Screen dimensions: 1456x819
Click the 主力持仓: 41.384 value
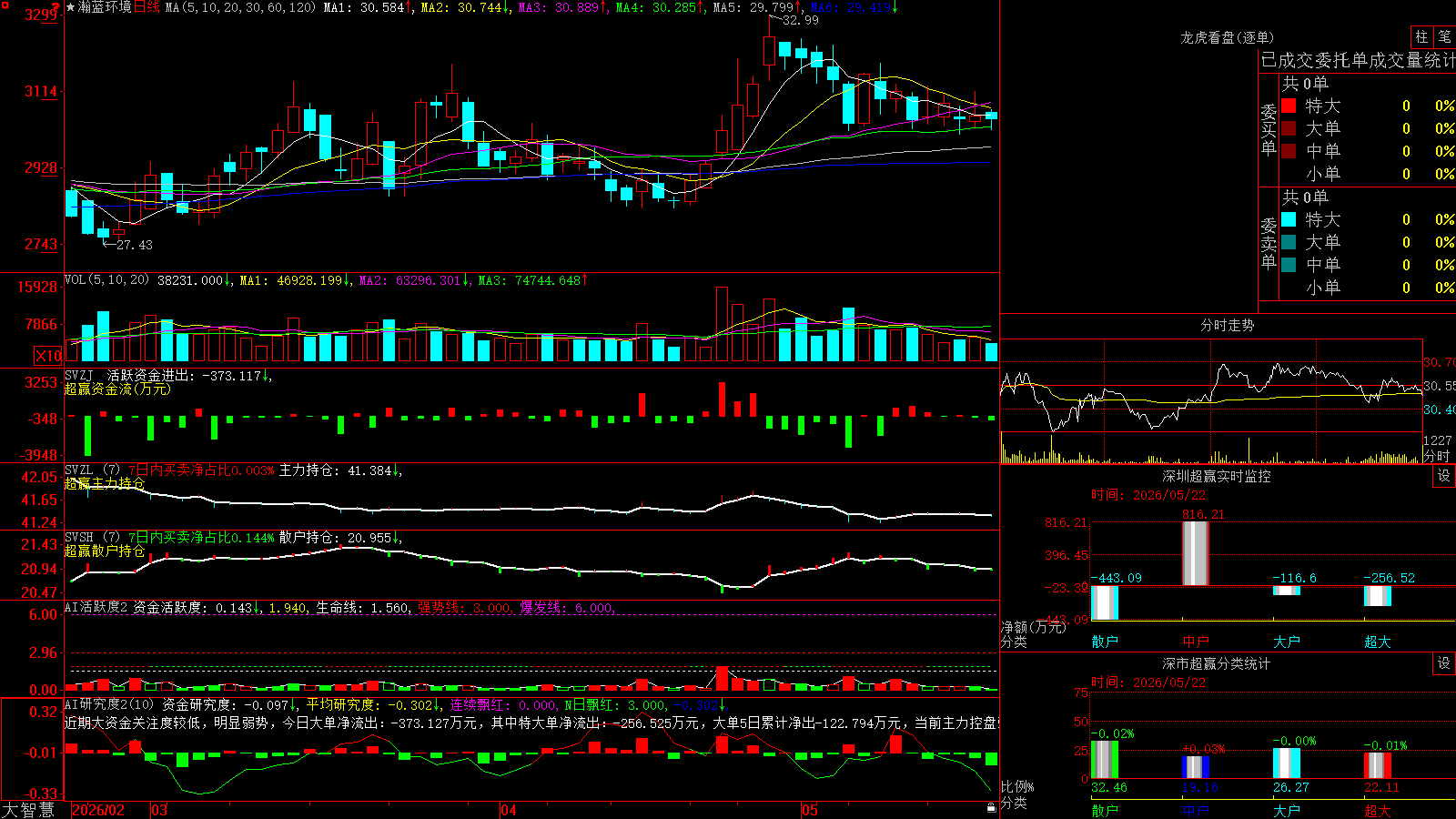(335, 470)
